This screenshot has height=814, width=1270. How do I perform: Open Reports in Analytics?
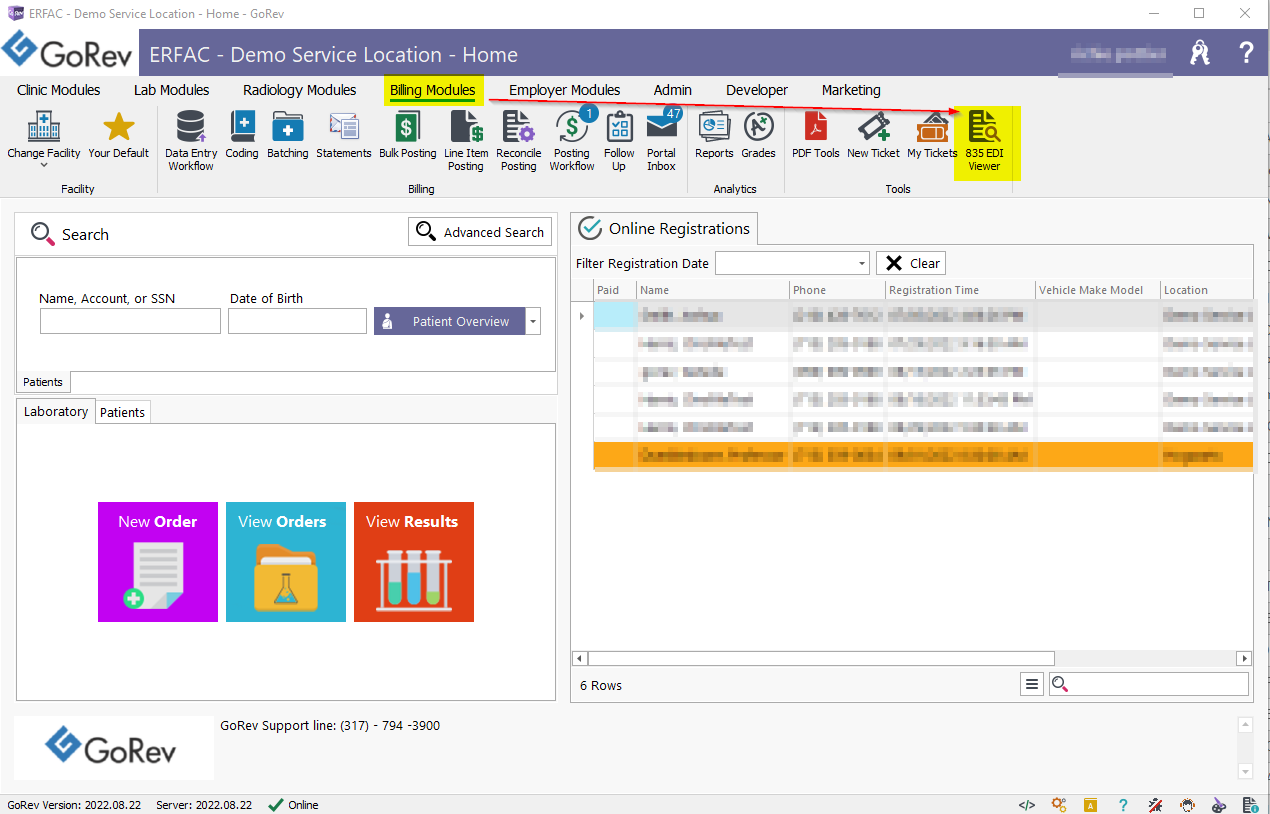[714, 135]
